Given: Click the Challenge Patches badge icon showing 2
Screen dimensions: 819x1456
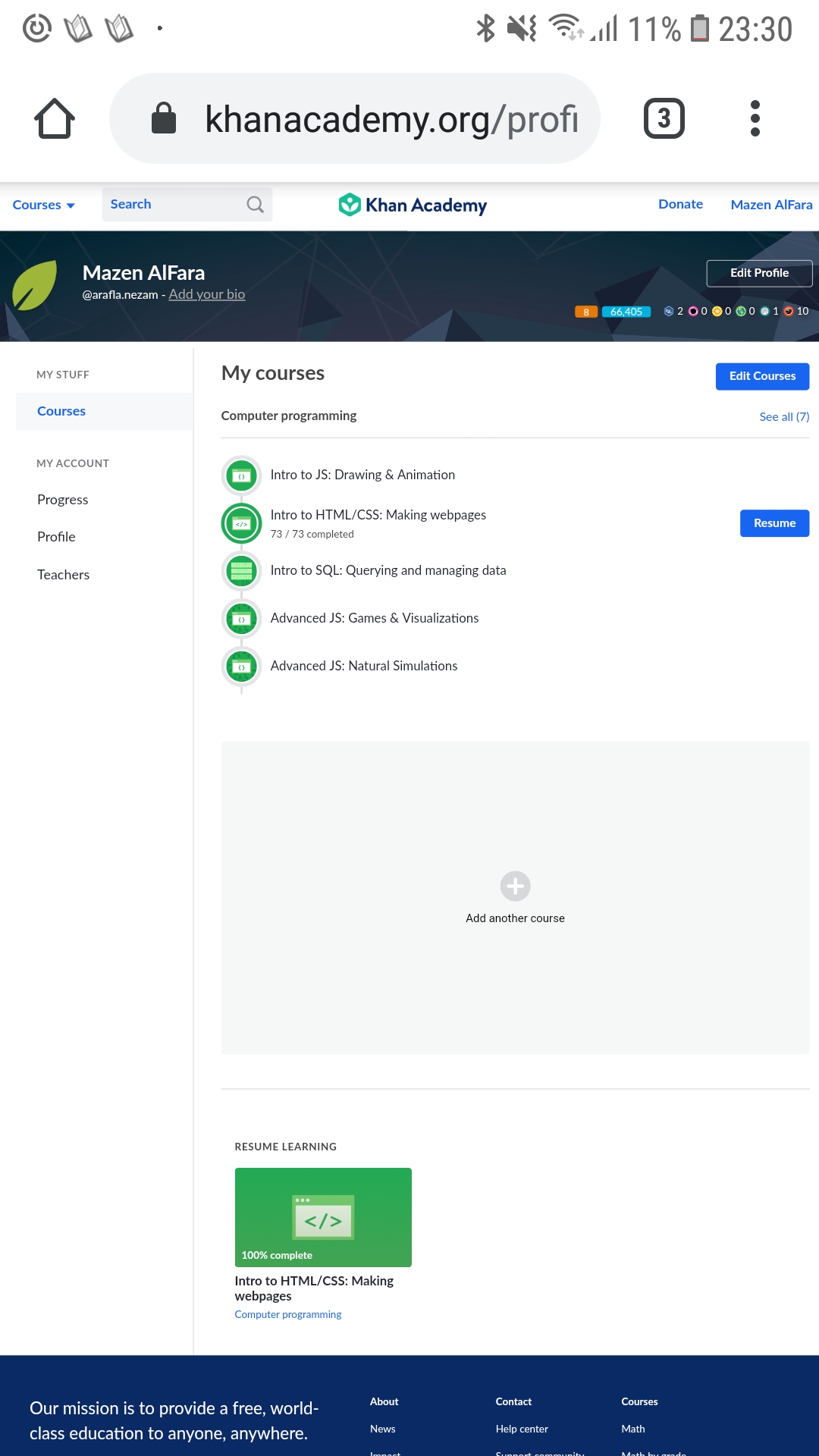Looking at the screenshot, I should pyautogui.click(x=669, y=311).
